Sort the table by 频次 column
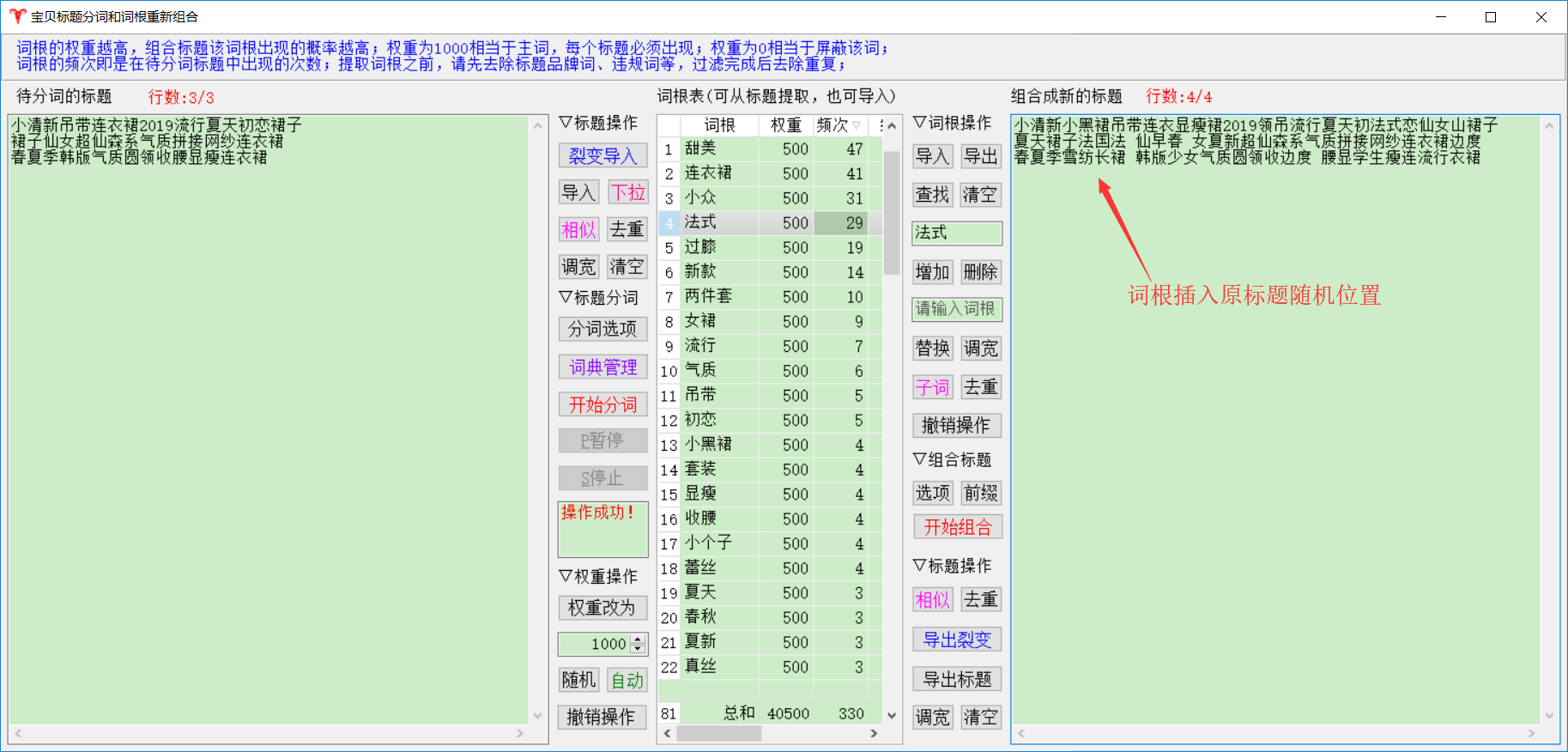 point(837,125)
